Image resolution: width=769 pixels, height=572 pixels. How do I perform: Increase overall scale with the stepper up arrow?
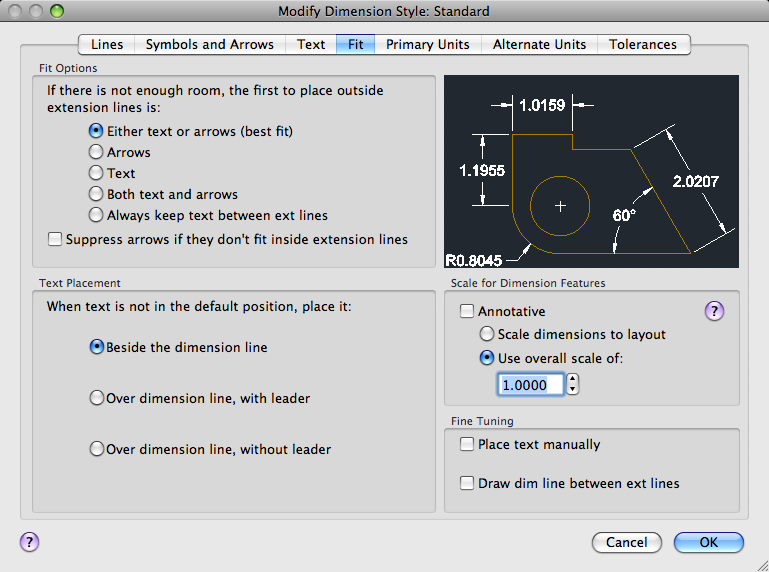pyautogui.click(x=572, y=379)
